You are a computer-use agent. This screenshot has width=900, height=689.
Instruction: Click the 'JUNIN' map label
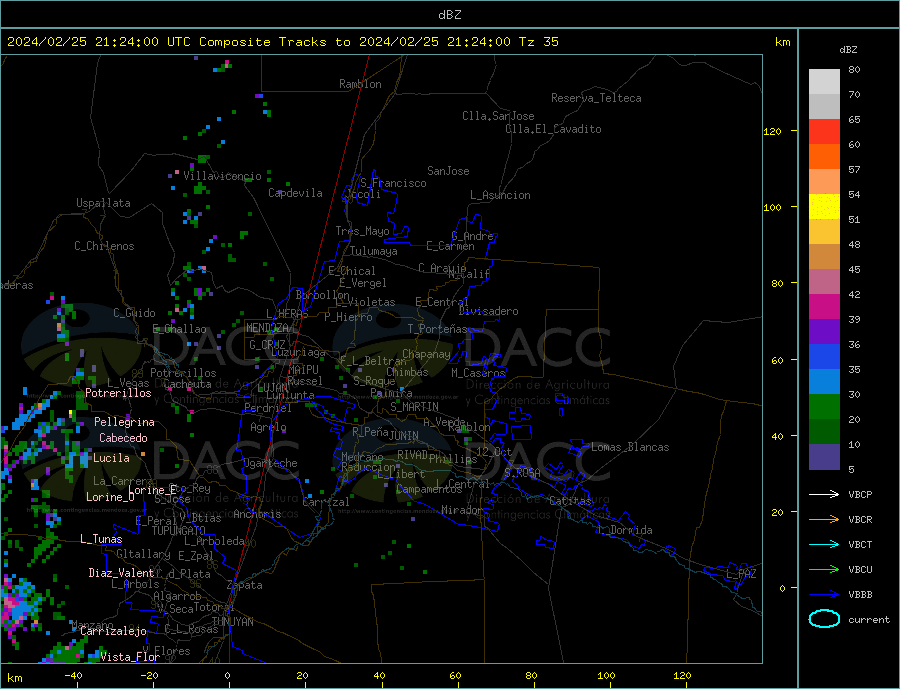tap(404, 436)
